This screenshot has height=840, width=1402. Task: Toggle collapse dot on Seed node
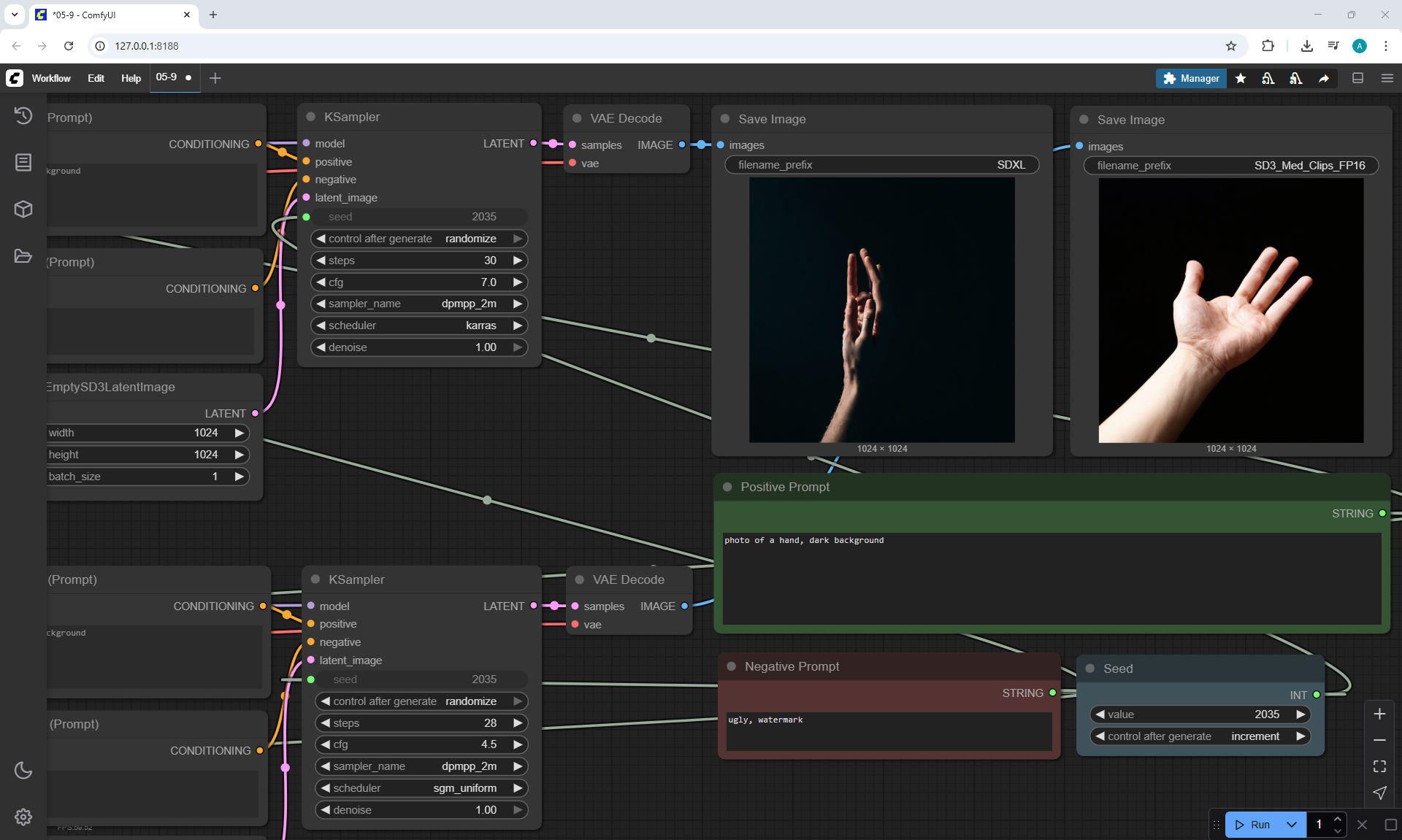click(x=1090, y=668)
